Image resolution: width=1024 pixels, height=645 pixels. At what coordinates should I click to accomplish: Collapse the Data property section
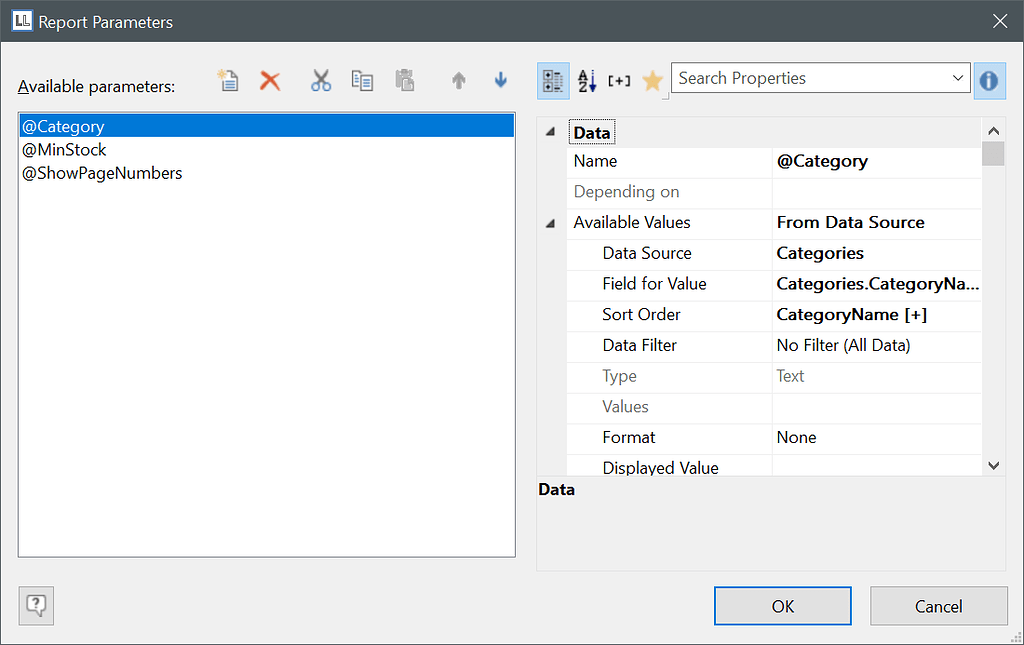[x=549, y=131]
